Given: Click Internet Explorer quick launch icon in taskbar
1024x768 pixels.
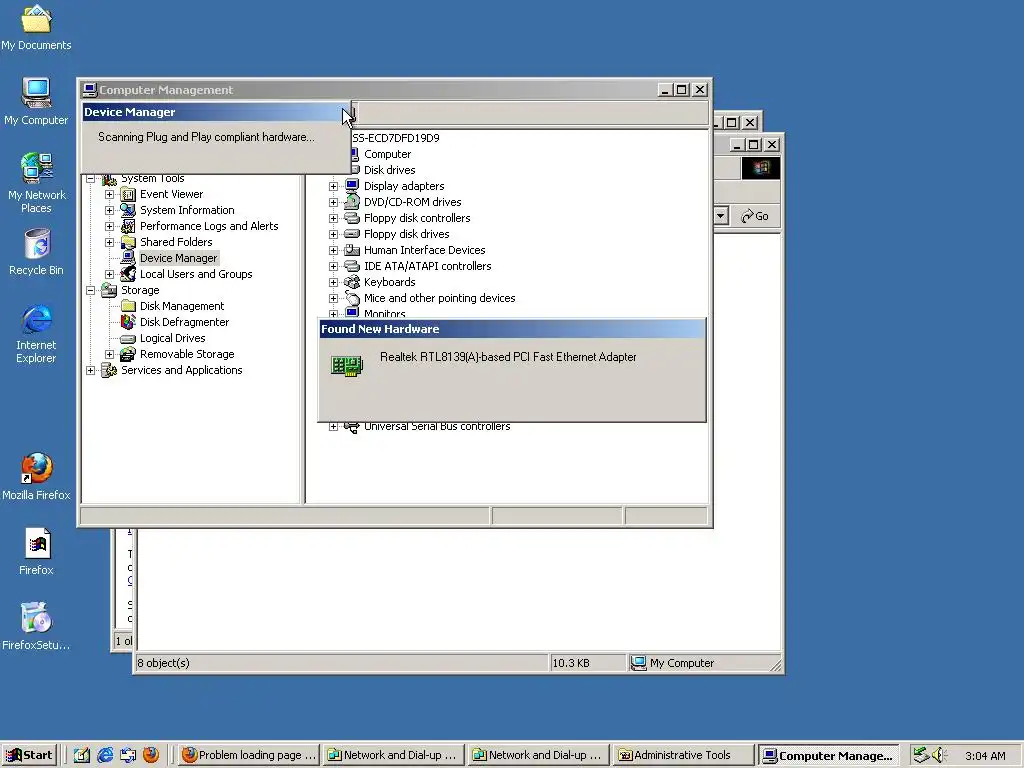Looking at the screenshot, I should (105, 755).
